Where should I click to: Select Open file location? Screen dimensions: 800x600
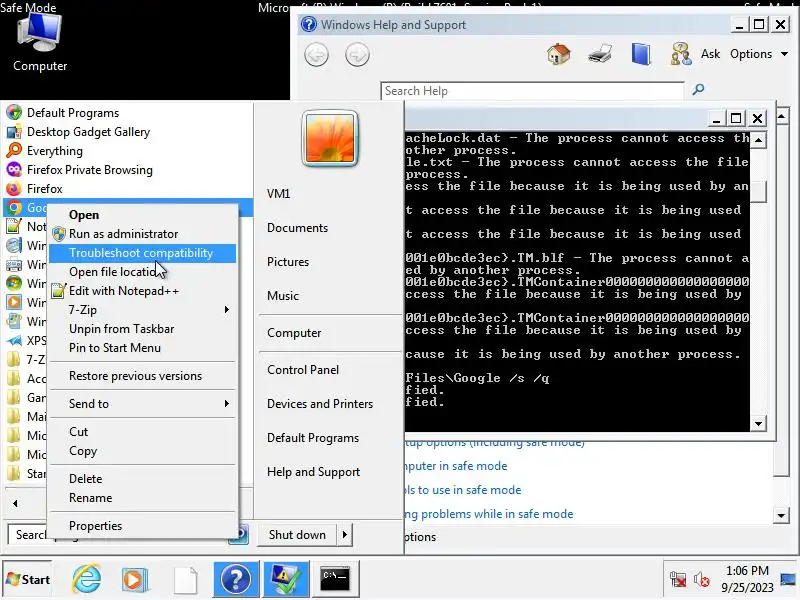pos(143,272)
